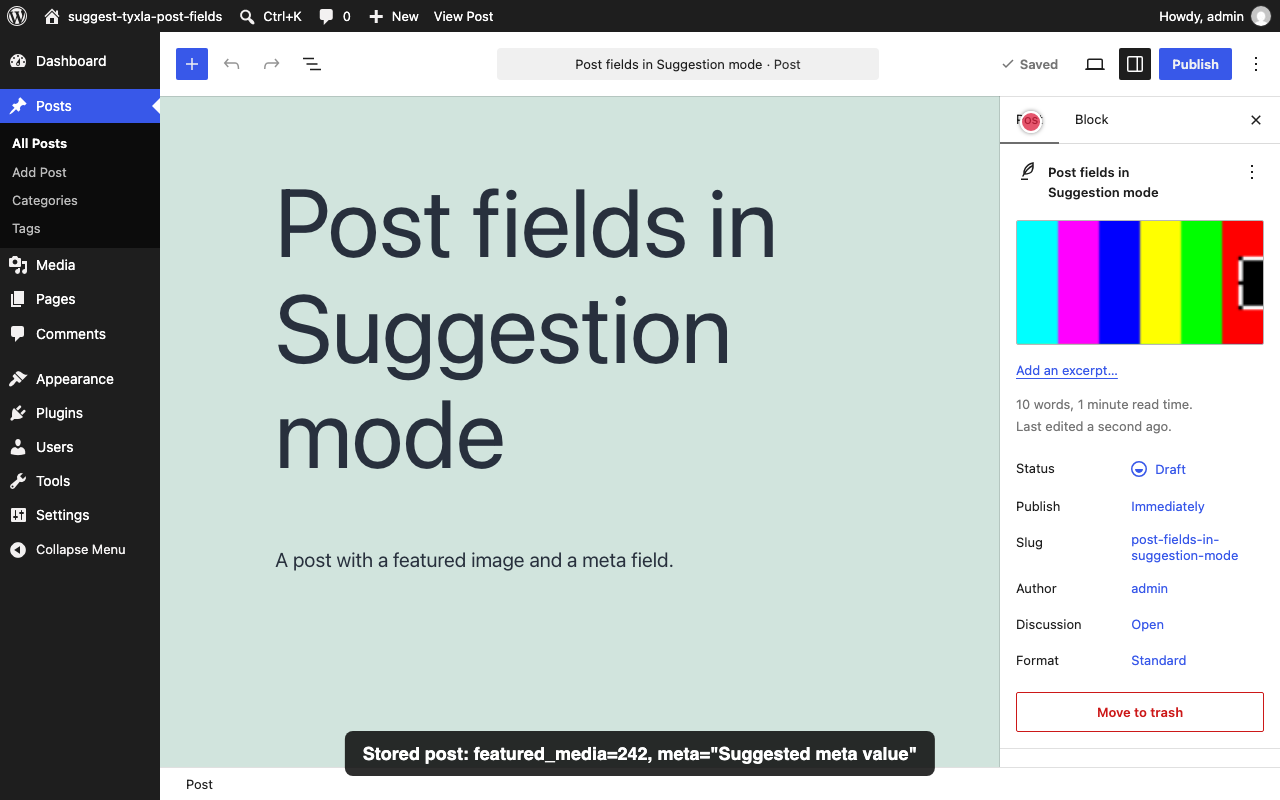Switch to the Block tab
Image resolution: width=1280 pixels, height=800 pixels.
pos(1091,120)
